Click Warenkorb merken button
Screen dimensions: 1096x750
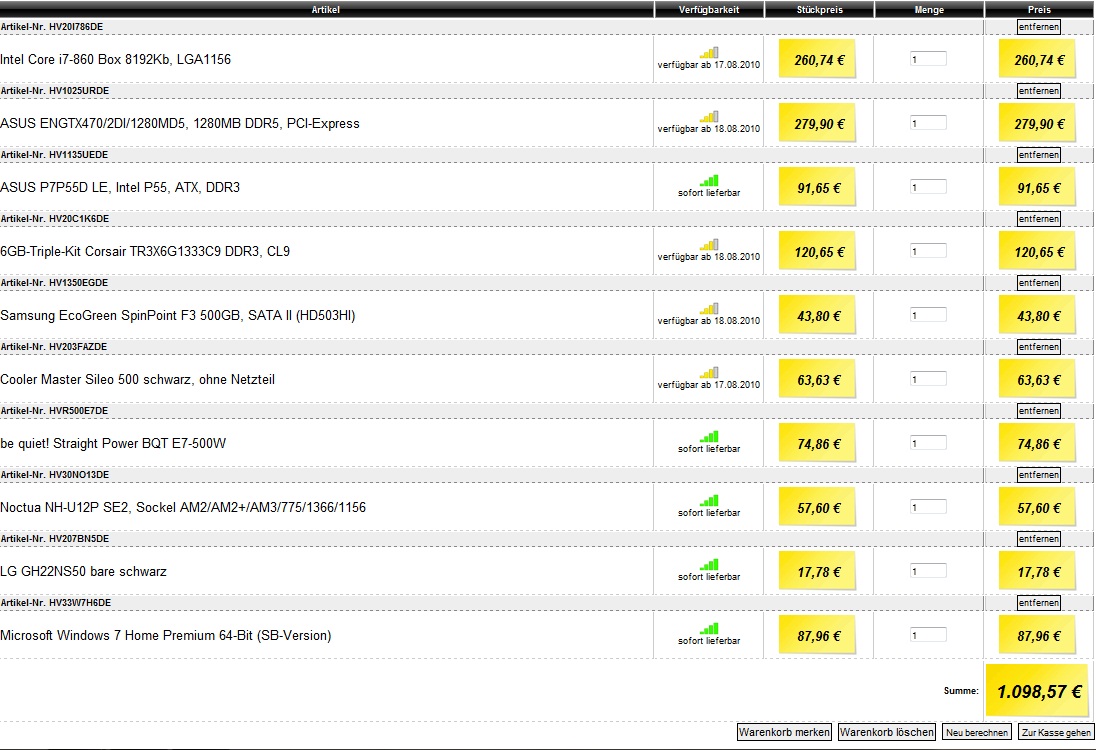tap(784, 732)
